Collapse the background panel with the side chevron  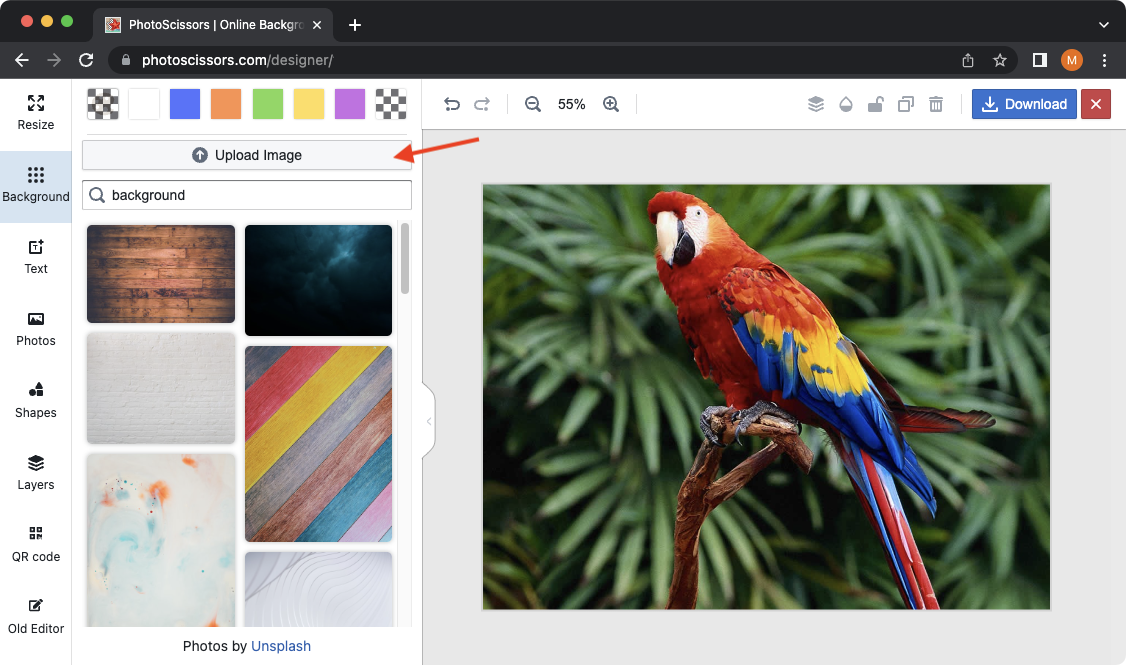[429, 421]
